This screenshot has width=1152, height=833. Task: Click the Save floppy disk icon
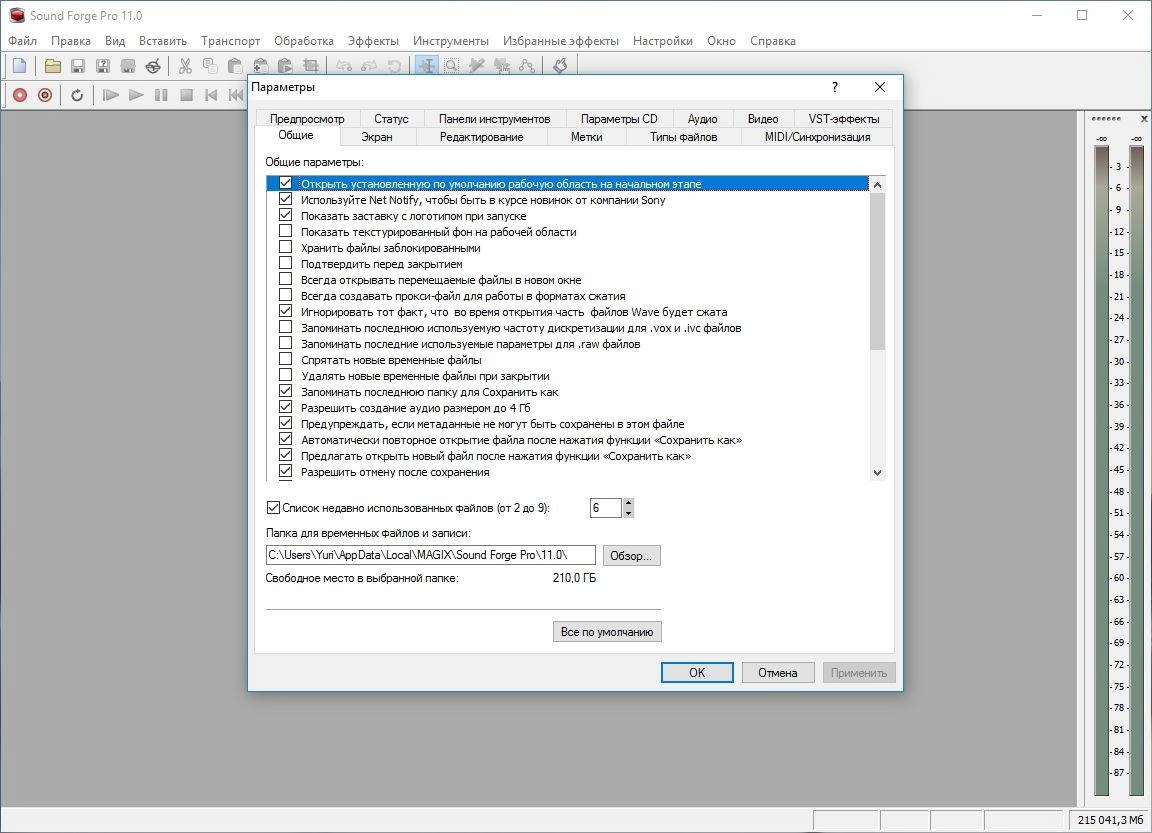pos(78,66)
